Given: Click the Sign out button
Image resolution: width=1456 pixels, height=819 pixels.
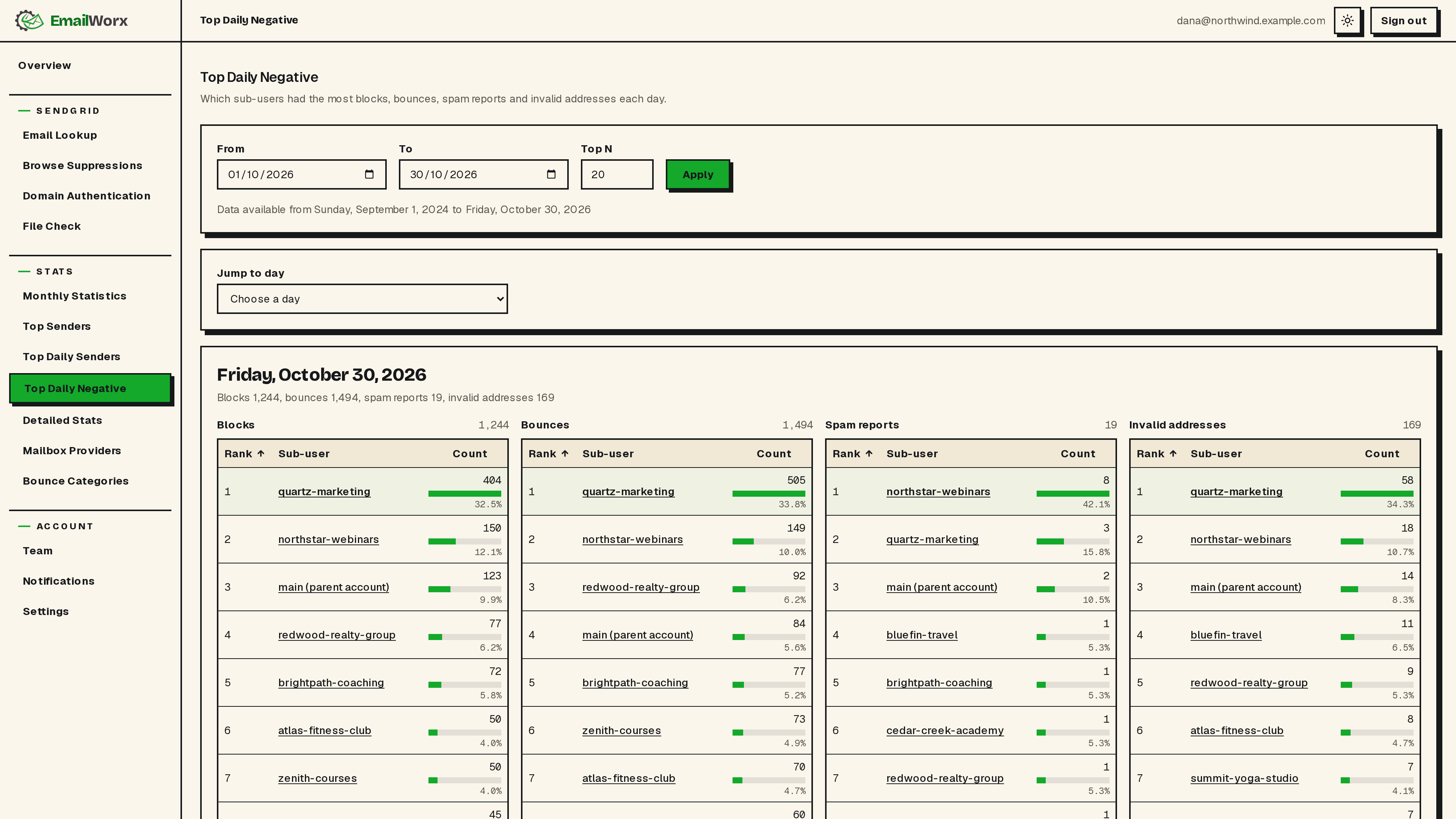Looking at the screenshot, I should pos(1404,20).
